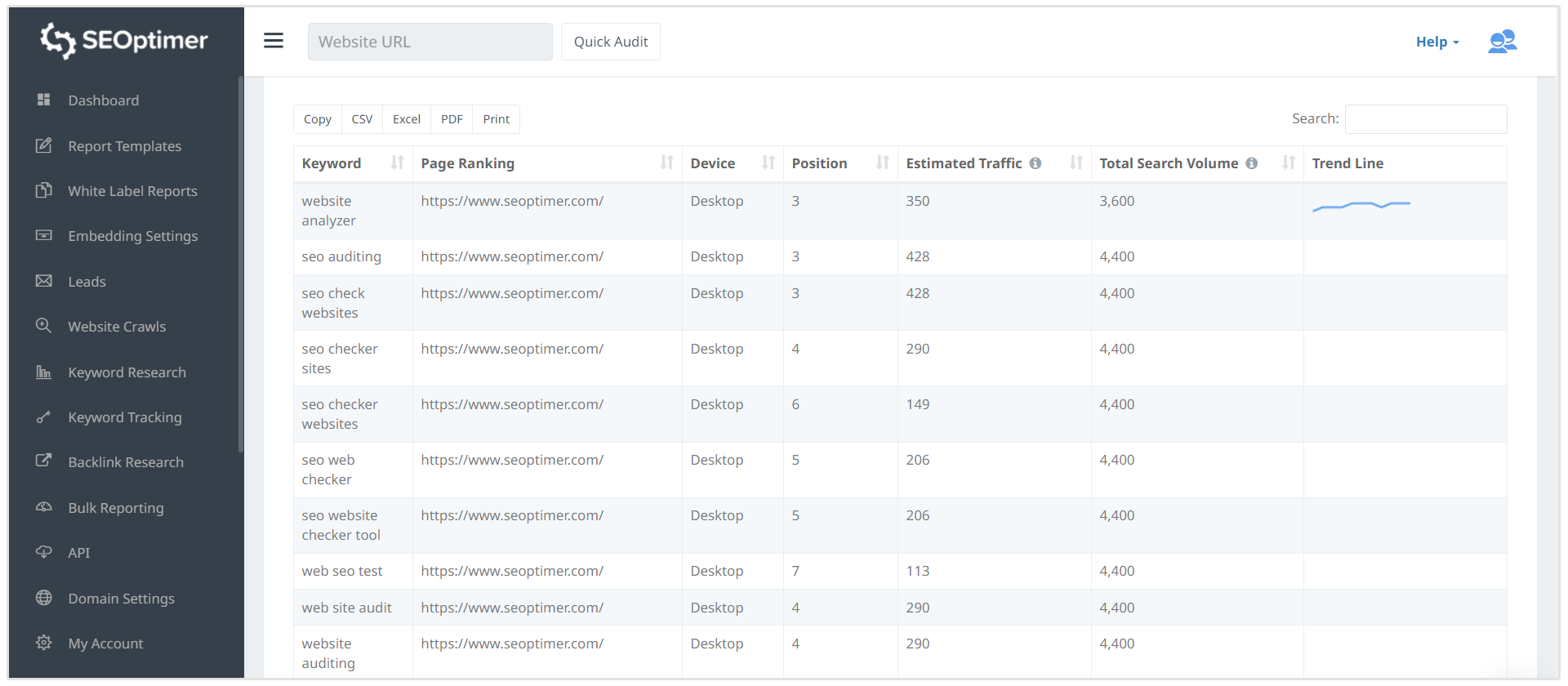Click Total Search Volume info icon

1251,163
